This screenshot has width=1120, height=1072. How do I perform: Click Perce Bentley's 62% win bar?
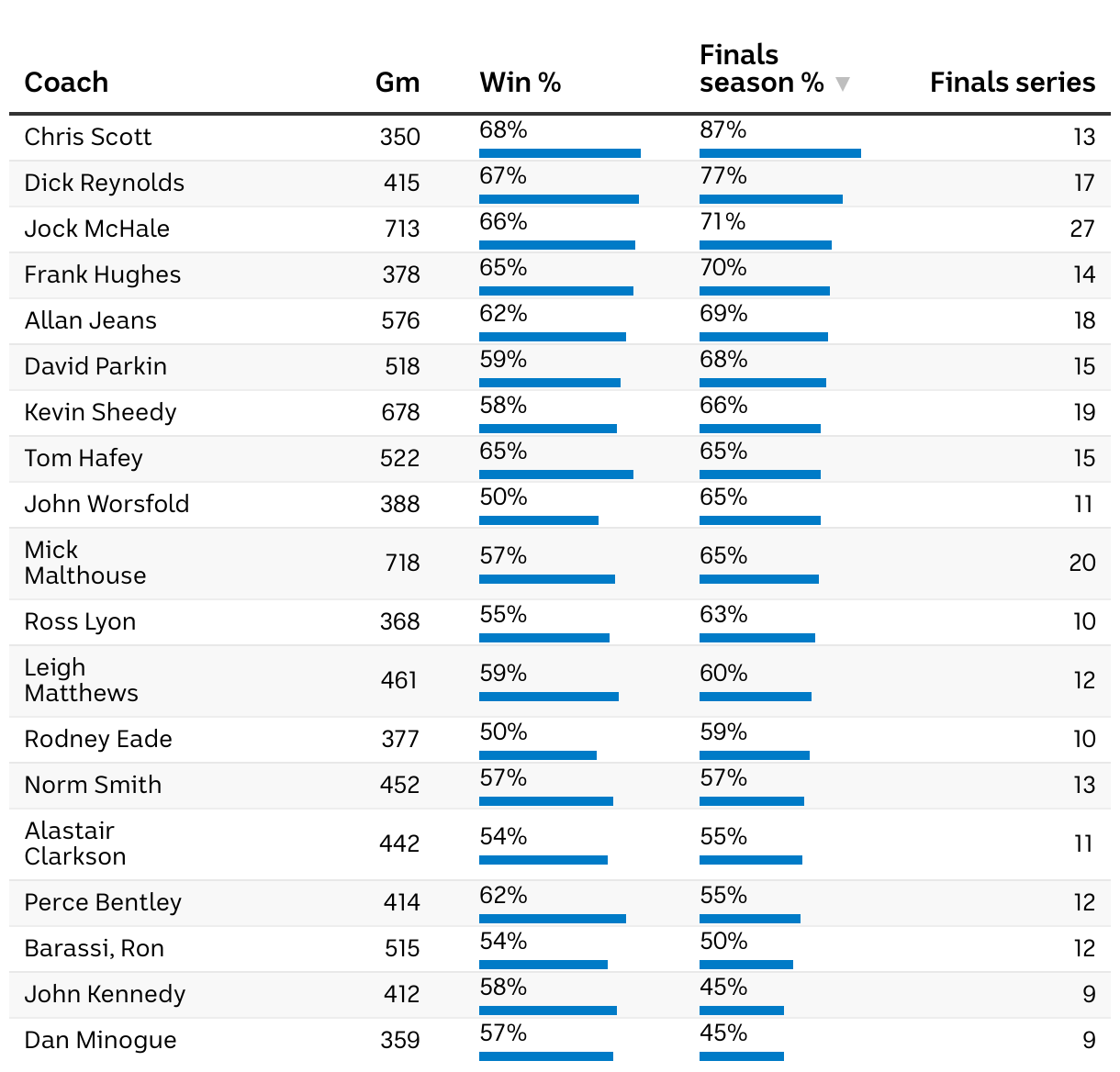pyautogui.click(x=552, y=919)
